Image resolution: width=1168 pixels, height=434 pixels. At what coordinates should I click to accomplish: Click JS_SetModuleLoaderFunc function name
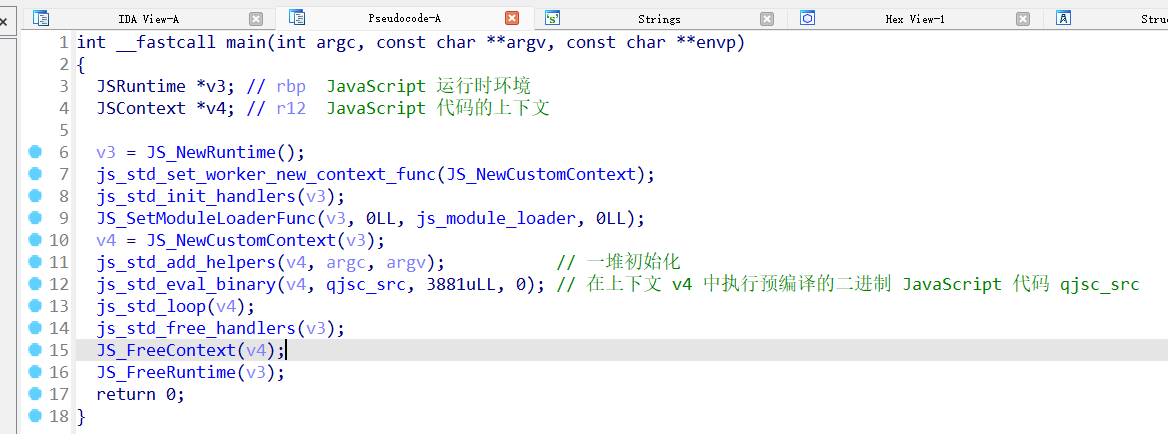tap(206, 219)
